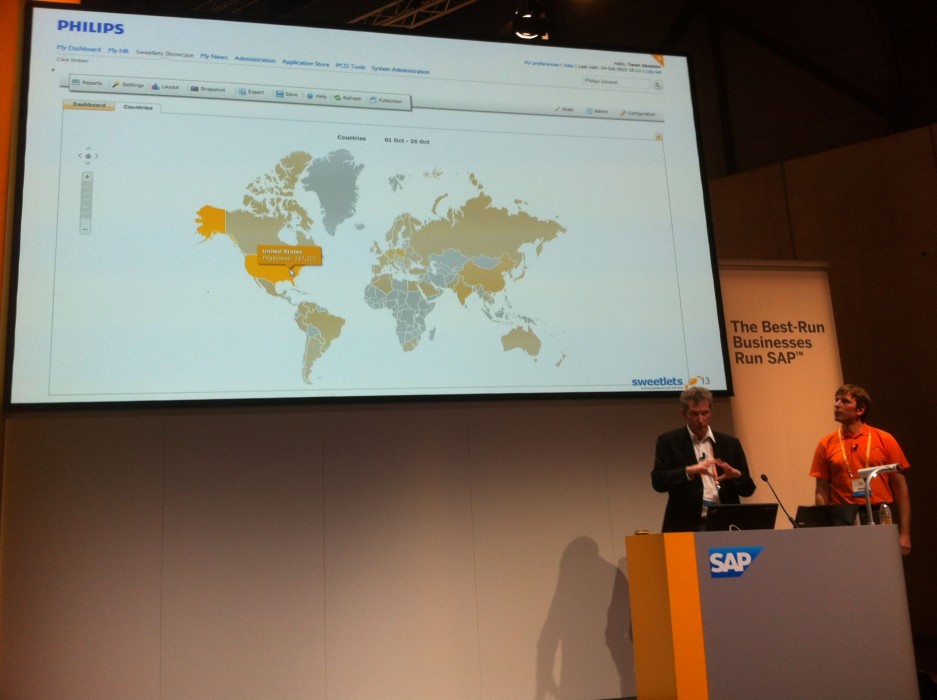The width and height of the screenshot is (937, 700).
Task: Open the Admin panel button
Action: tap(598, 111)
